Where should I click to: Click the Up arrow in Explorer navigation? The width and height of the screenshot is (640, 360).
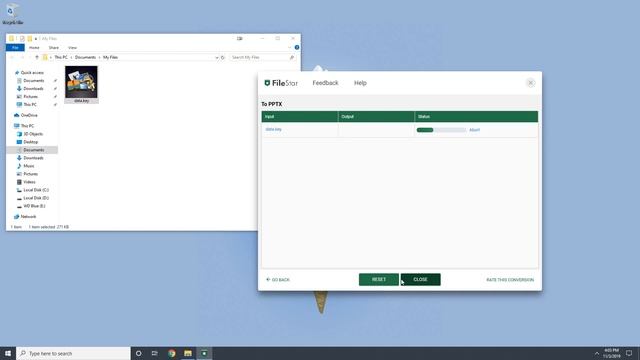[37, 58]
